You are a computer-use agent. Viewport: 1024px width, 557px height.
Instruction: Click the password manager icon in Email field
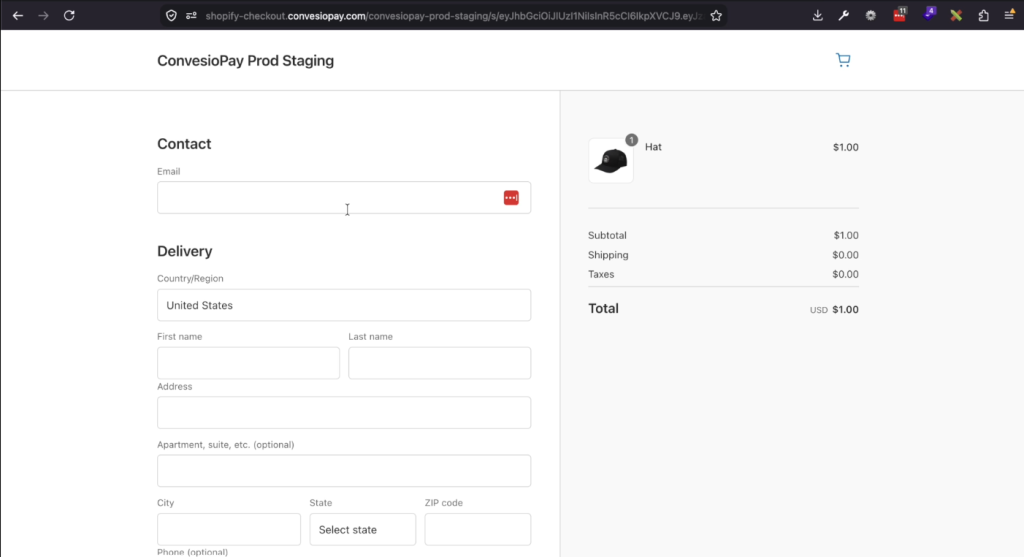511,198
